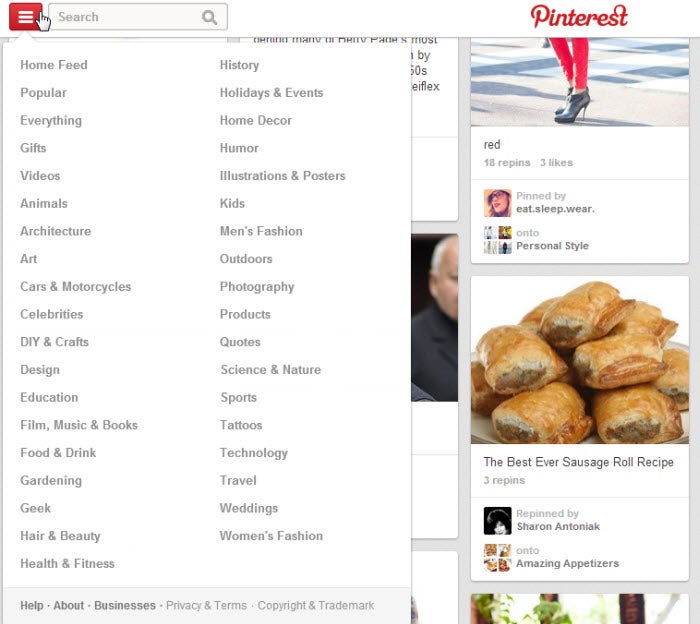
Task: Open Holidays & Events category
Action: (x=271, y=93)
